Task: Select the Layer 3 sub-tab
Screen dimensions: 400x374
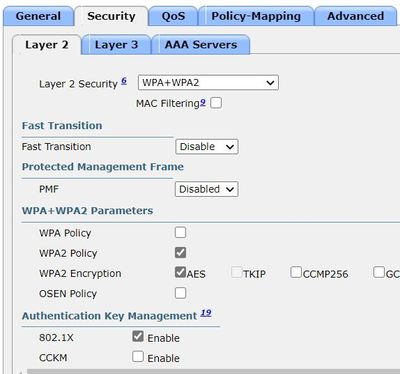Action: [116, 45]
